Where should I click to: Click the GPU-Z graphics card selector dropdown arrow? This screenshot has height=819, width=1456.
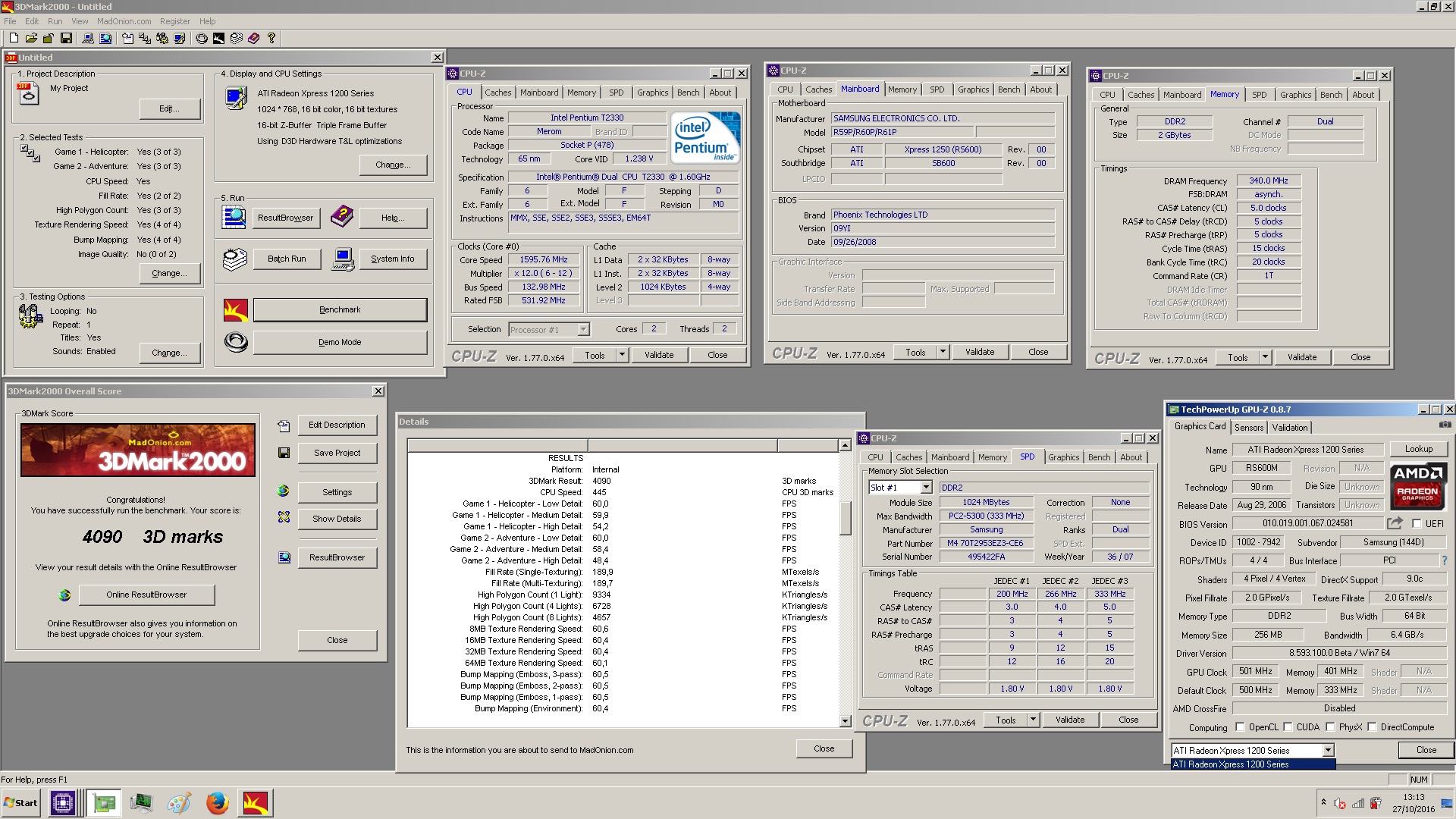[x=1328, y=750]
